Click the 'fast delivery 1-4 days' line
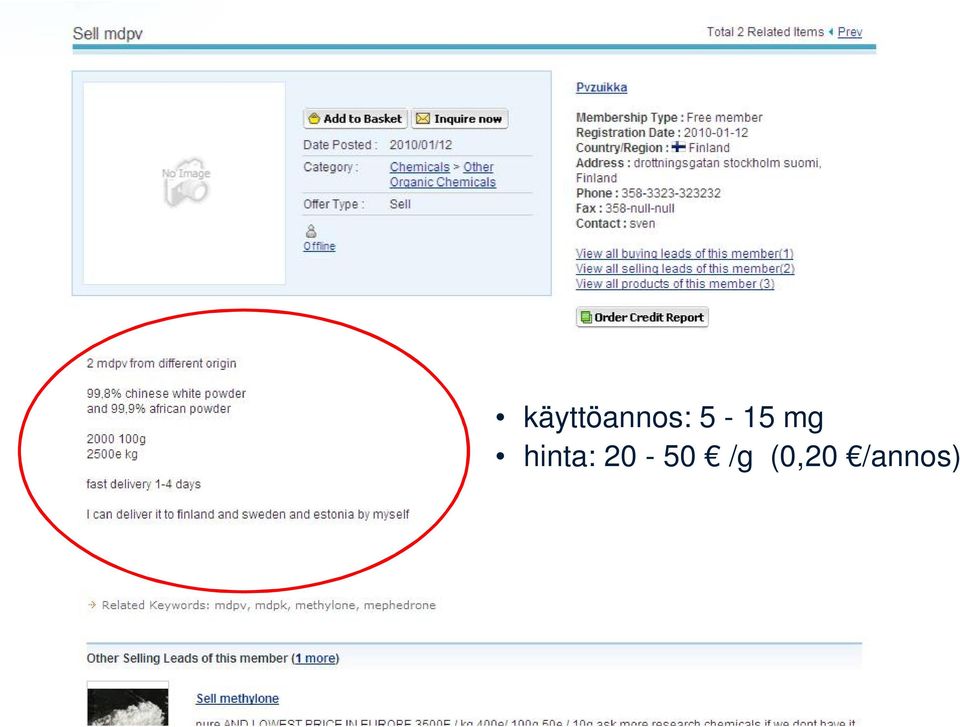 (144, 484)
